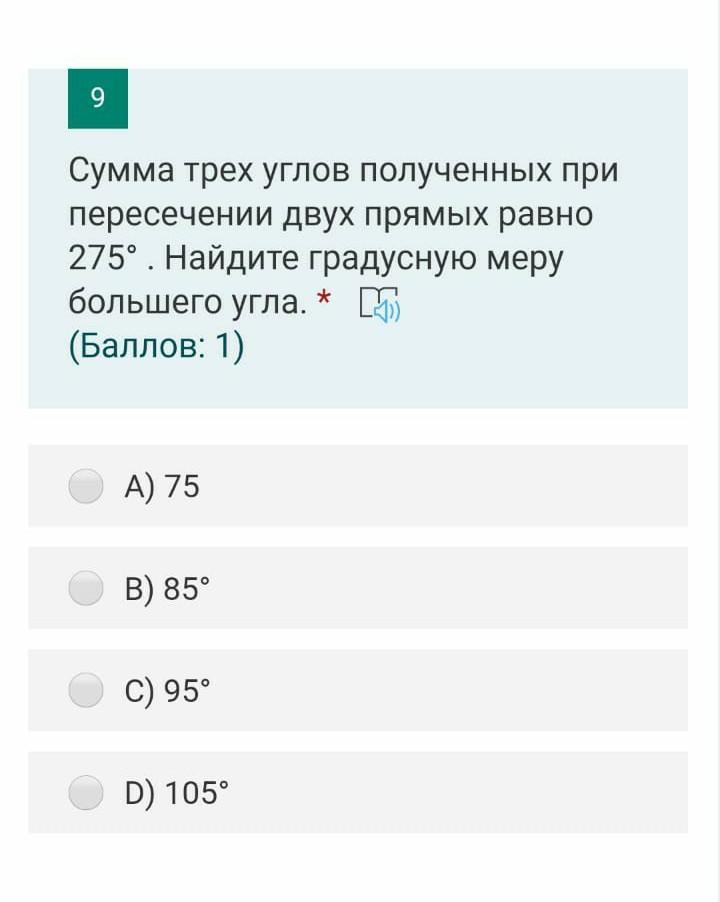This screenshot has height=902, width=720.
Task: Click the answer text 'A) 75'
Action: click(162, 487)
